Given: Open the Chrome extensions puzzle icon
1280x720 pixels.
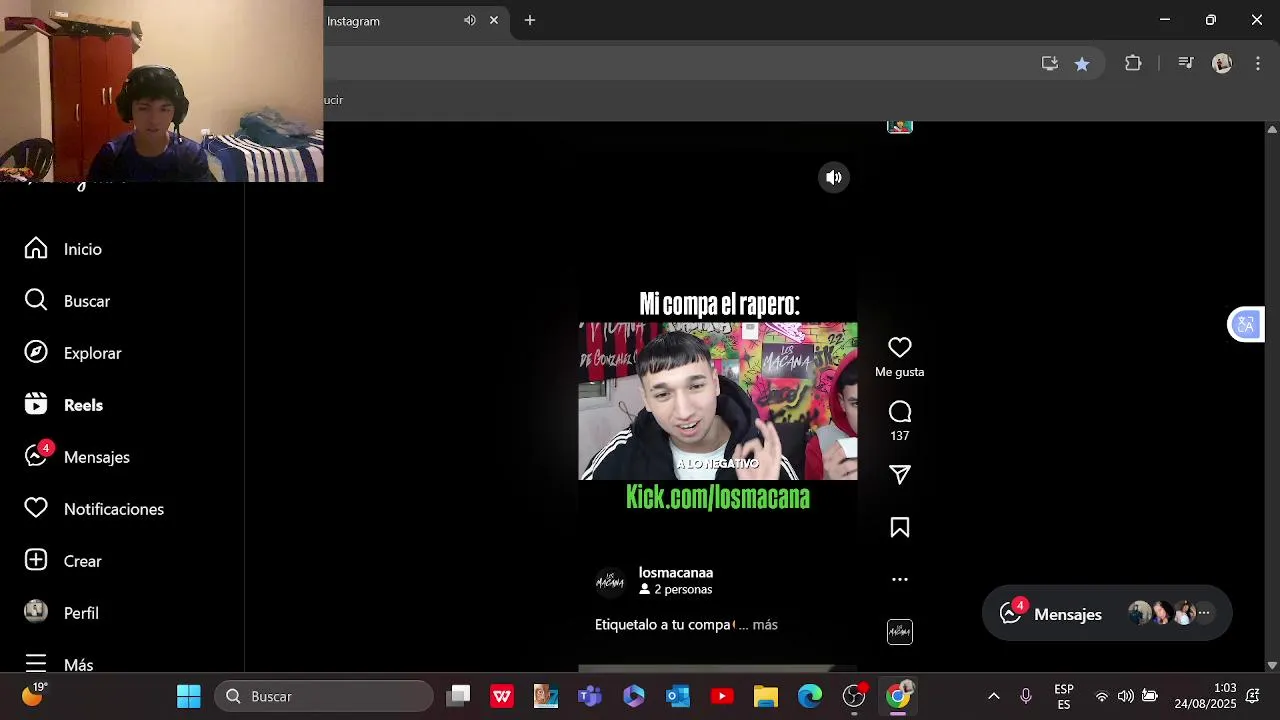Looking at the screenshot, I should (x=1133, y=63).
